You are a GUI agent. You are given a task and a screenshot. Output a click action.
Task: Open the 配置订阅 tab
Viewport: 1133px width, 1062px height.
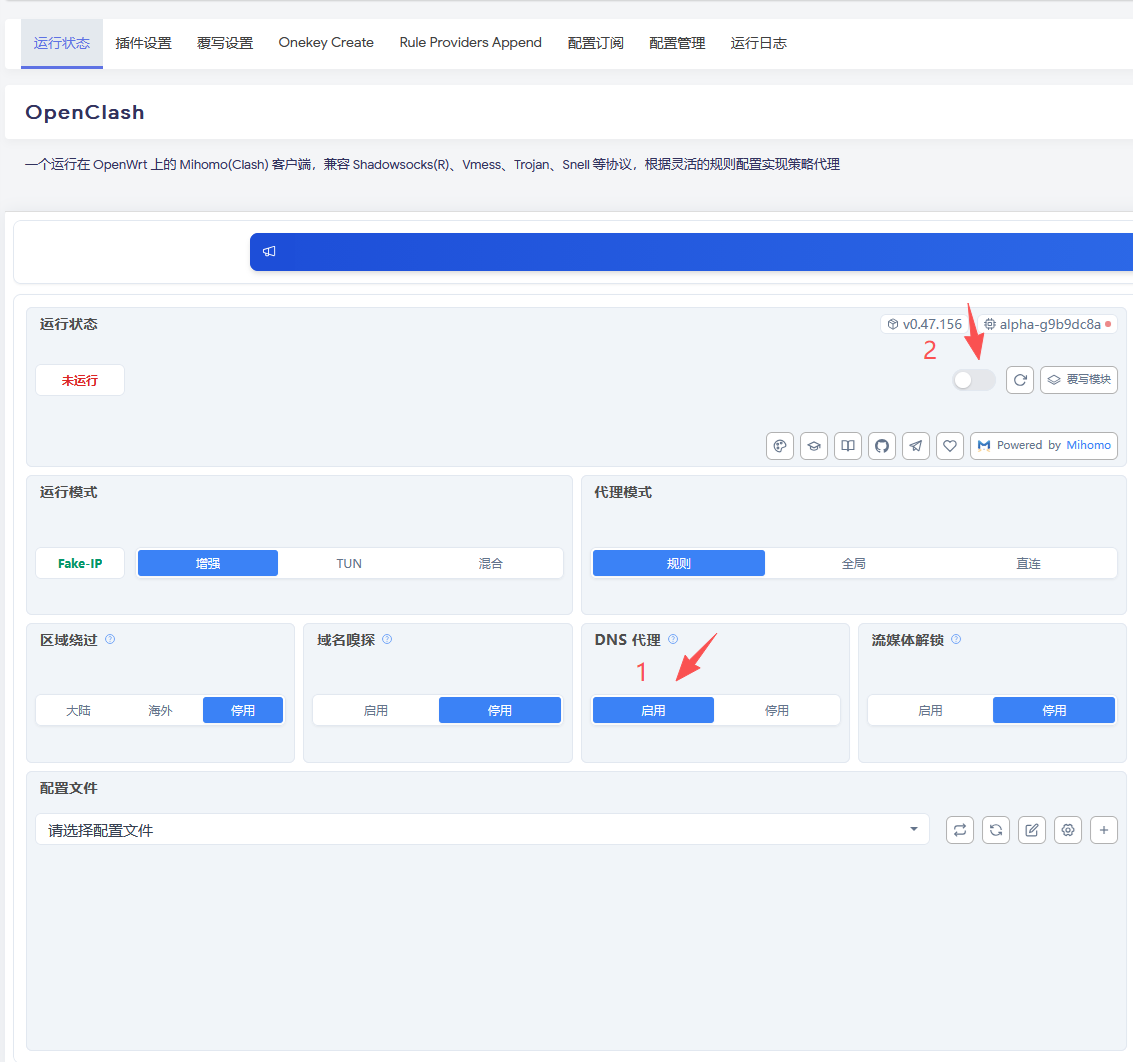pos(595,43)
